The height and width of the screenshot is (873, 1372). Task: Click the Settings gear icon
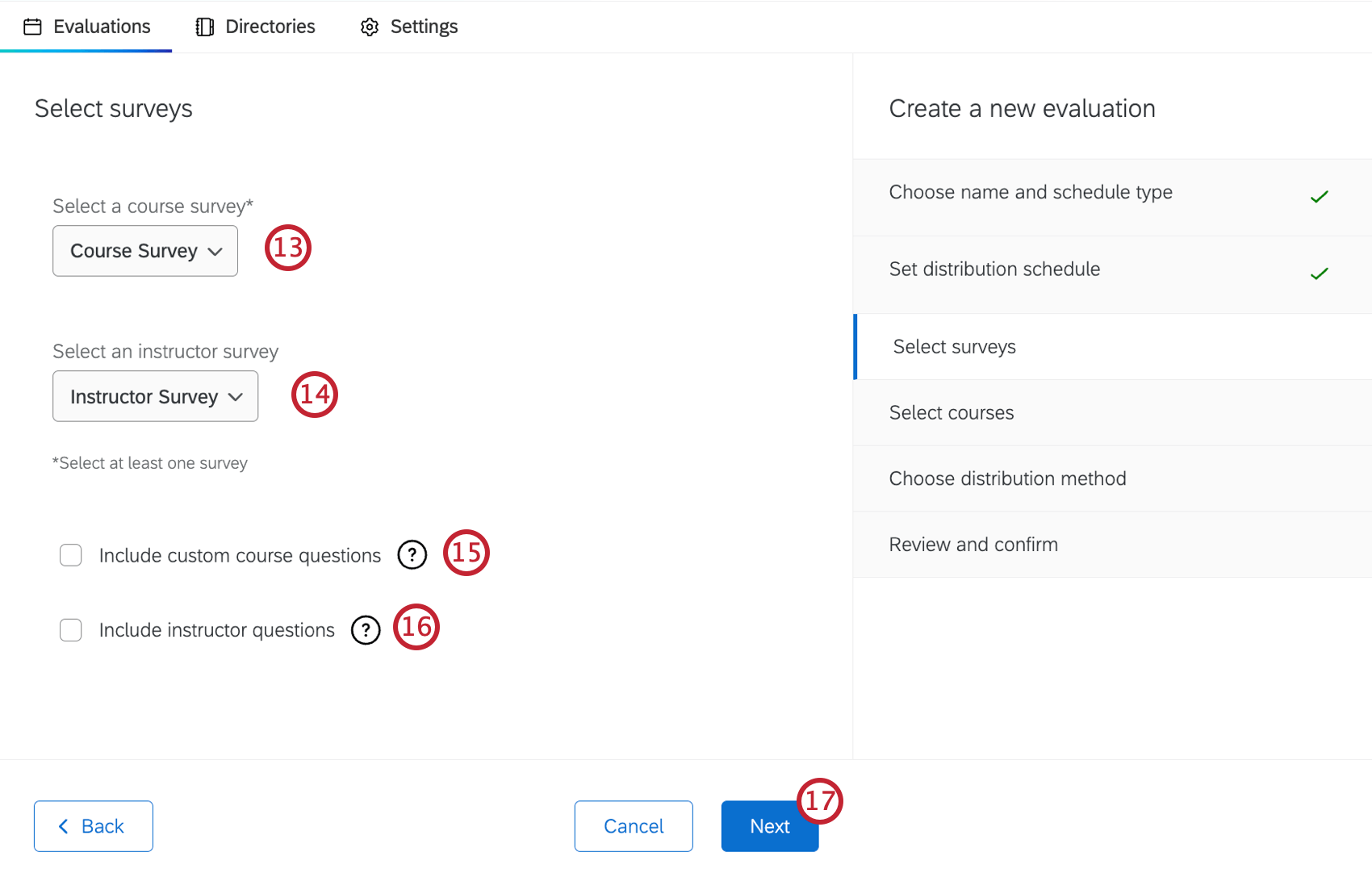point(369,27)
